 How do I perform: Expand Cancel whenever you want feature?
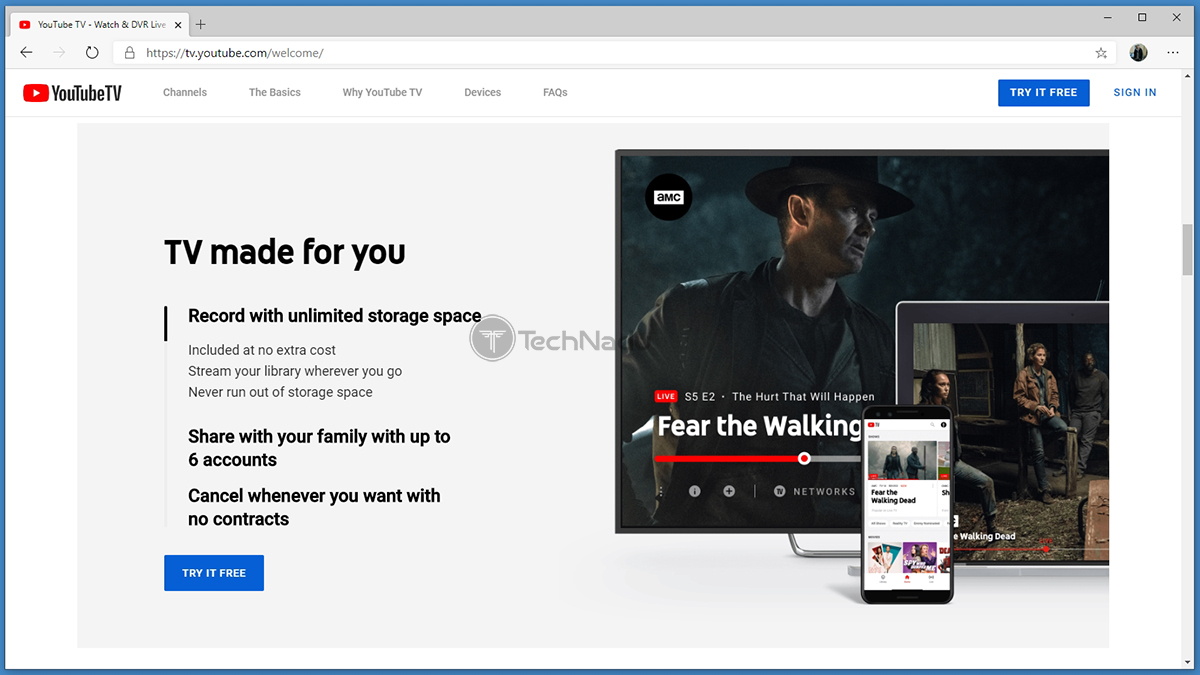click(x=314, y=507)
